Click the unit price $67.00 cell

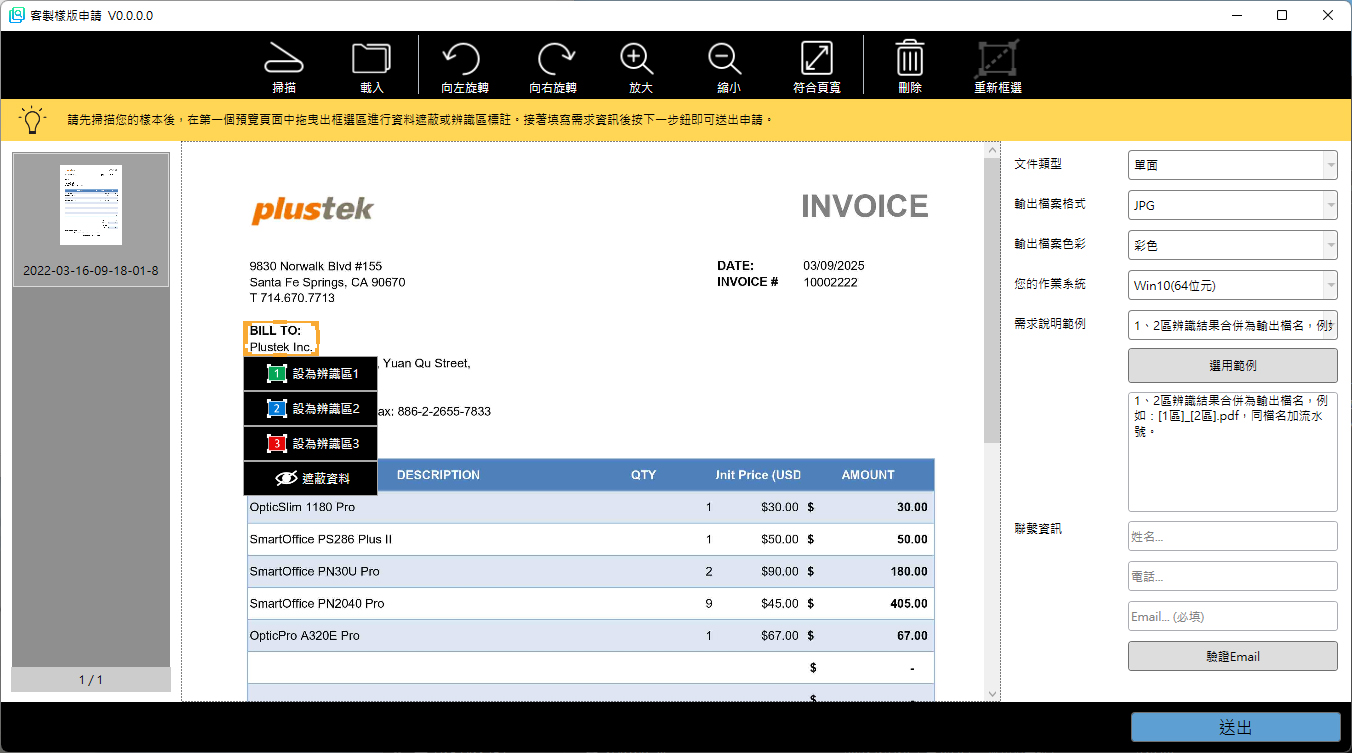(x=780, y=636)
